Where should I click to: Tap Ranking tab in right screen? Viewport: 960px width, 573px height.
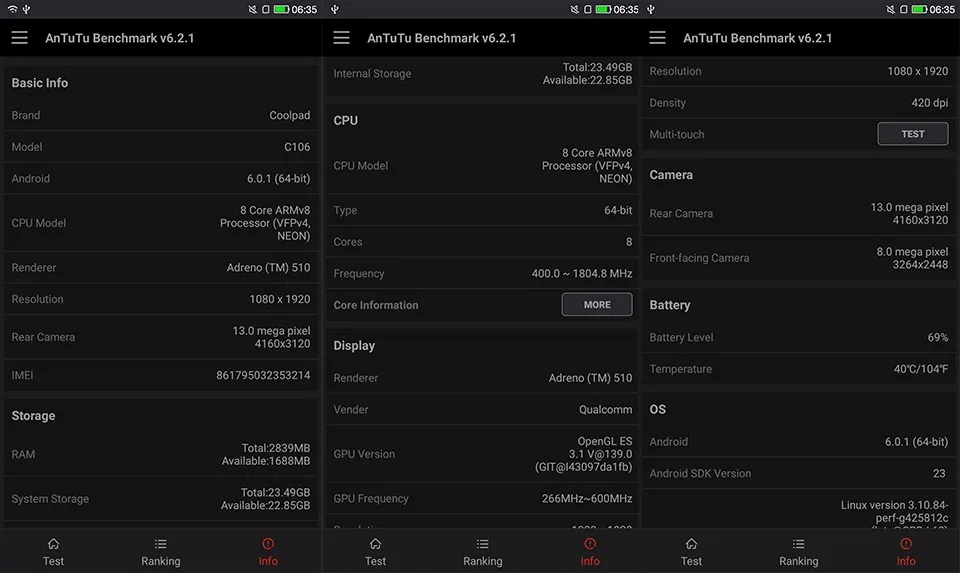798,552
